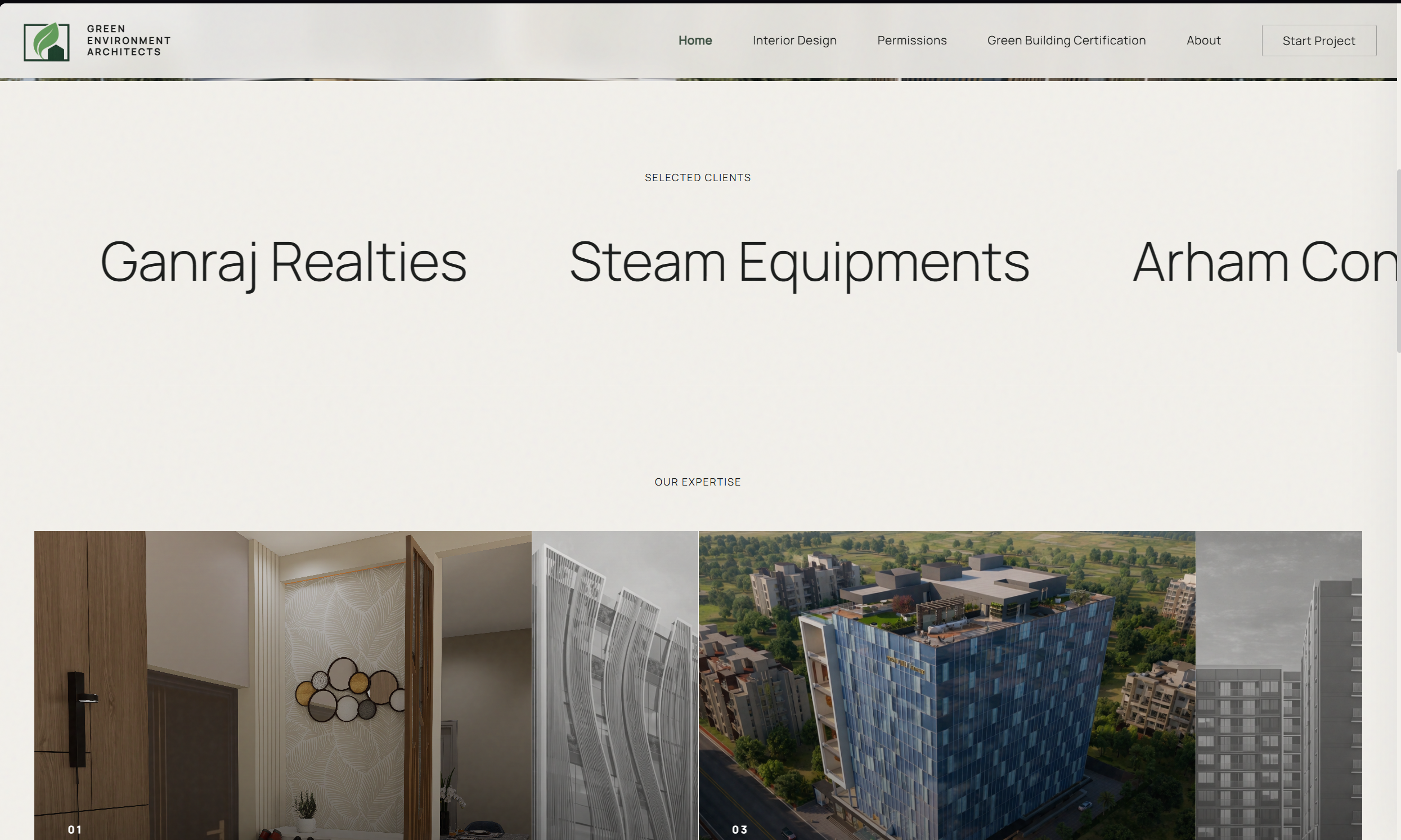Click the OUR EXPERTISE heading

pyautogui.click(x=697, y=482)
